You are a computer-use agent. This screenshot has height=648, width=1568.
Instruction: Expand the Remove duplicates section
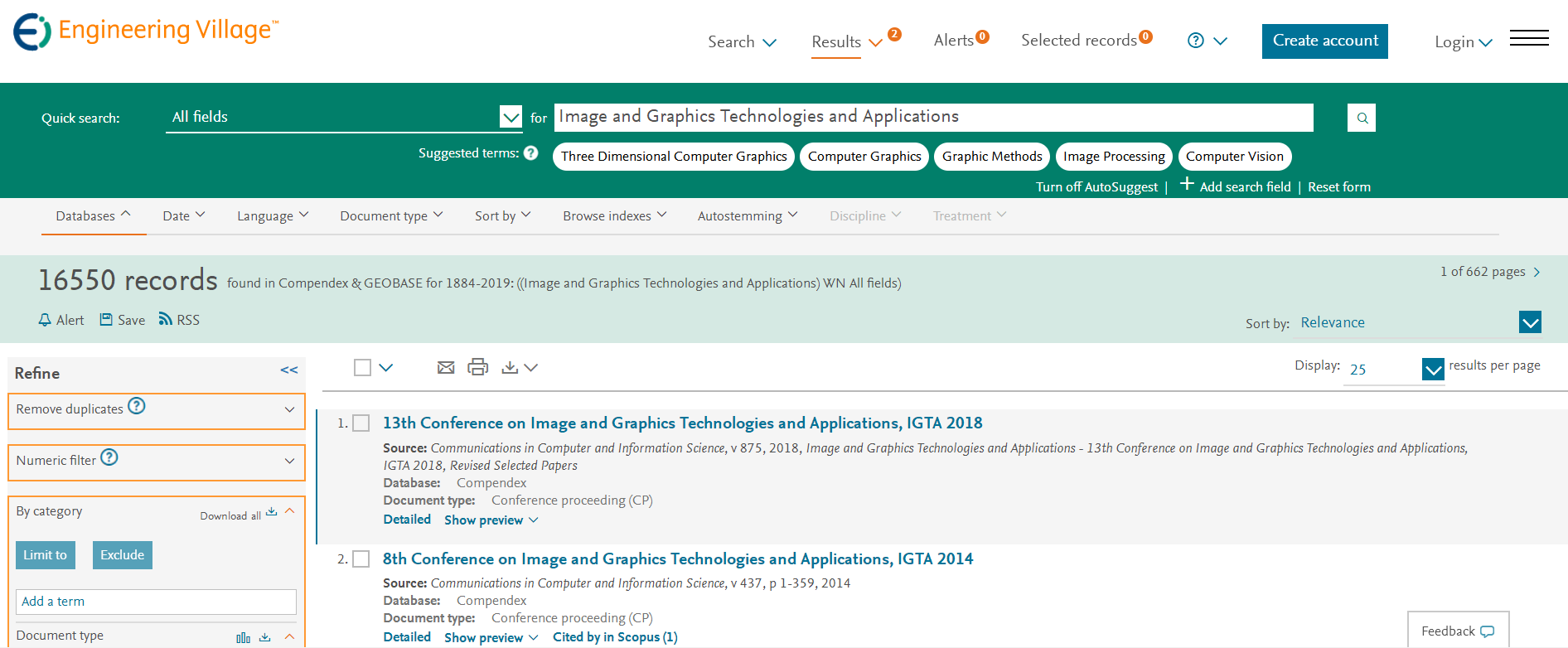[289, 409]
